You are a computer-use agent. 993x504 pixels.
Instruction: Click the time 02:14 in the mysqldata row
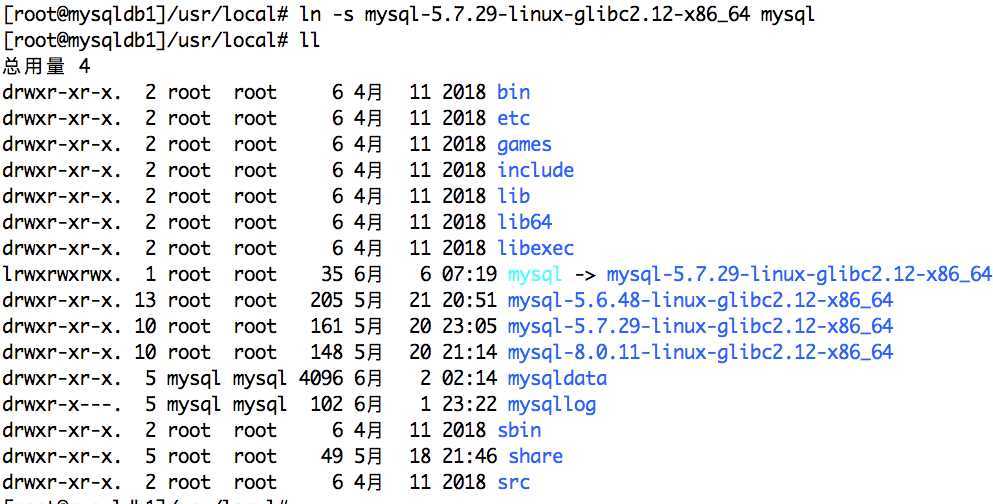pyautogui.click(x=469, y=379)
